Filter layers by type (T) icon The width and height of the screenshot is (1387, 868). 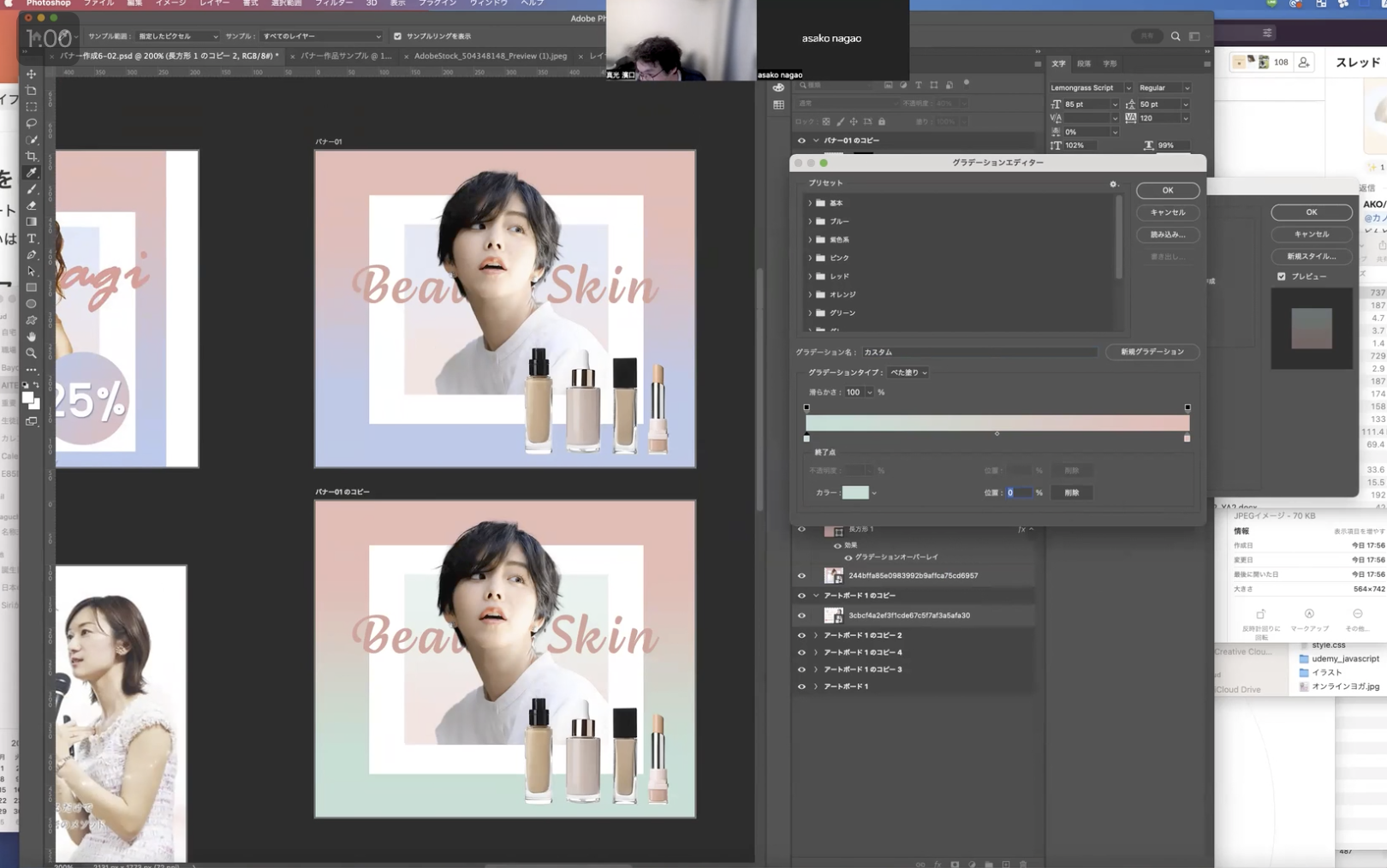click(919, 85)
